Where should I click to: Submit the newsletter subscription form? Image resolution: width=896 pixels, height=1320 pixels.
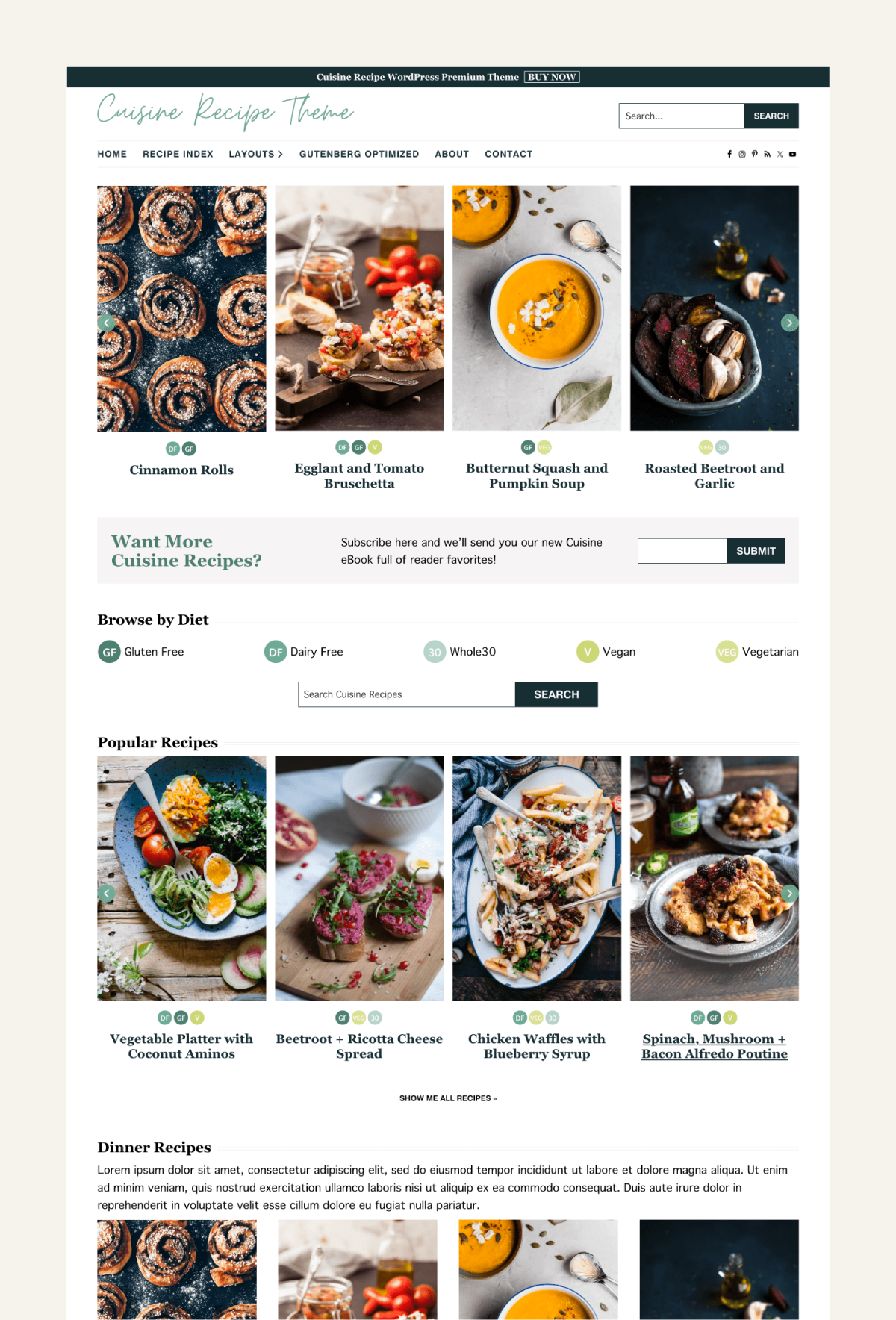[756, 551]
